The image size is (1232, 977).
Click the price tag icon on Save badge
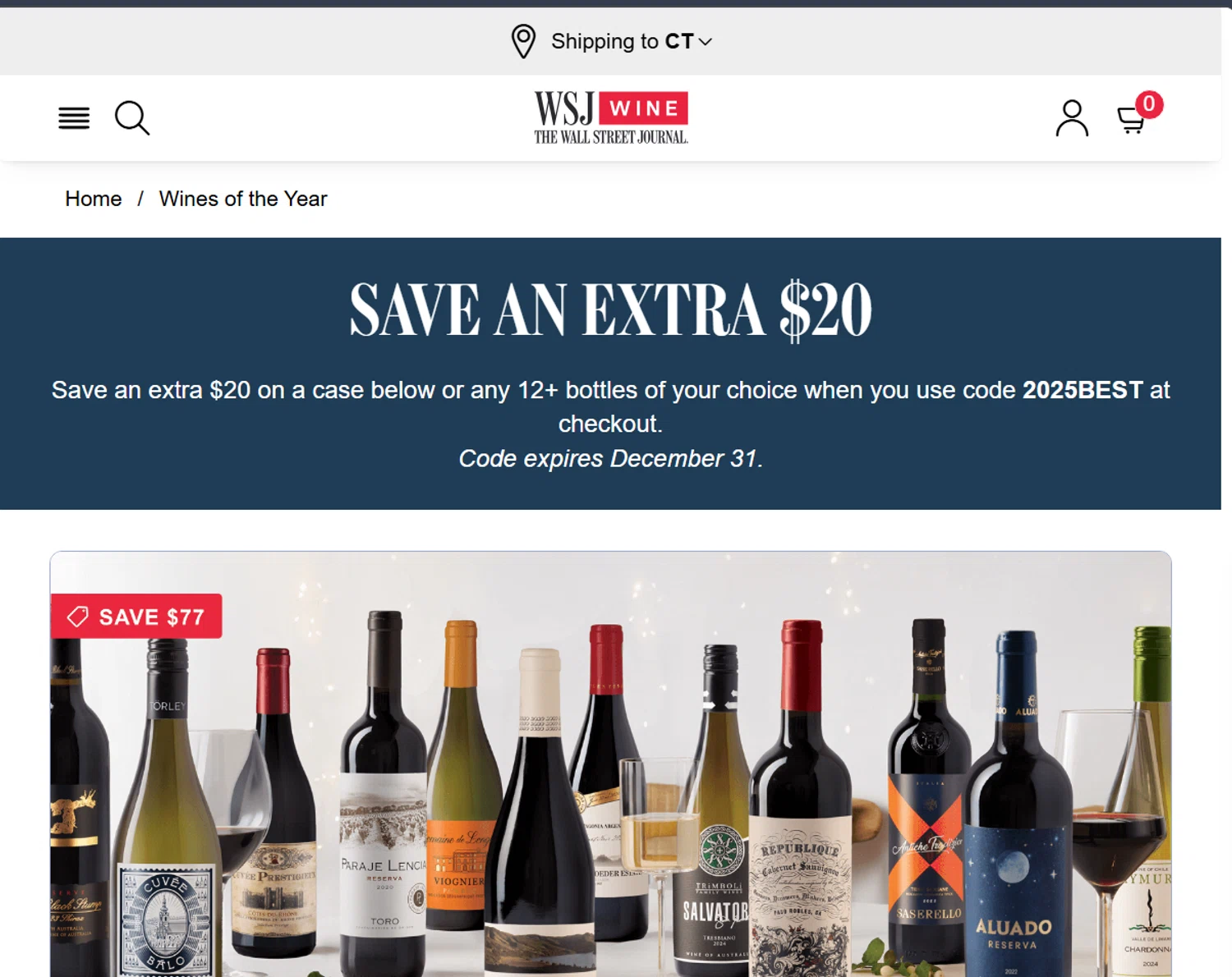pyautogui.click(x=77, y=617)
